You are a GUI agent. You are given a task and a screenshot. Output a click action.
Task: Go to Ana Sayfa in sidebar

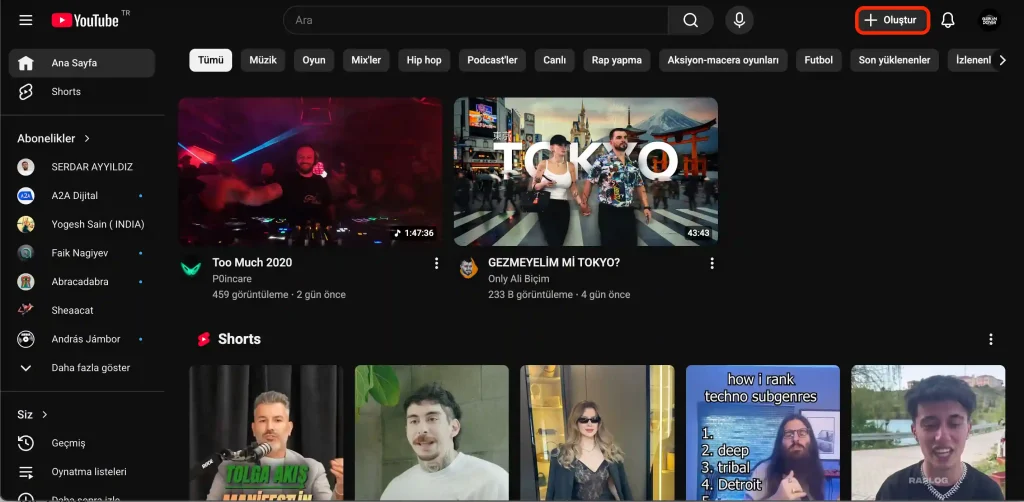click(x=82, y=63)
